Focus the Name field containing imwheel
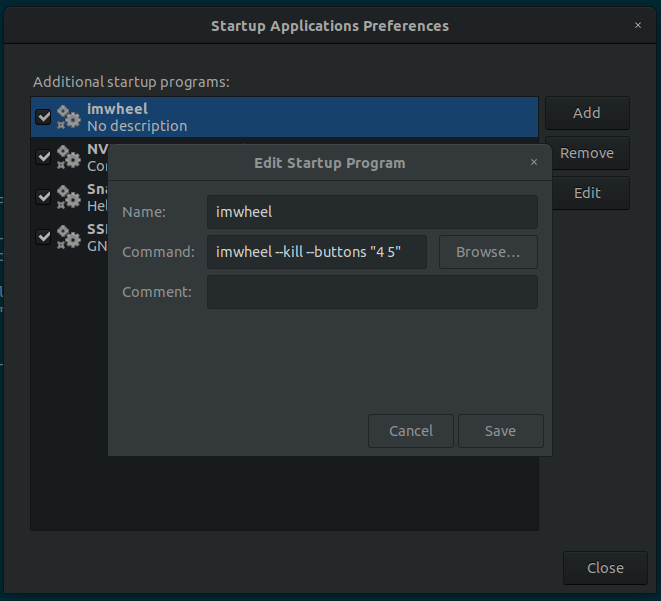Image resolution: width=661 pixels, height=601 pixels. [372, 212]
